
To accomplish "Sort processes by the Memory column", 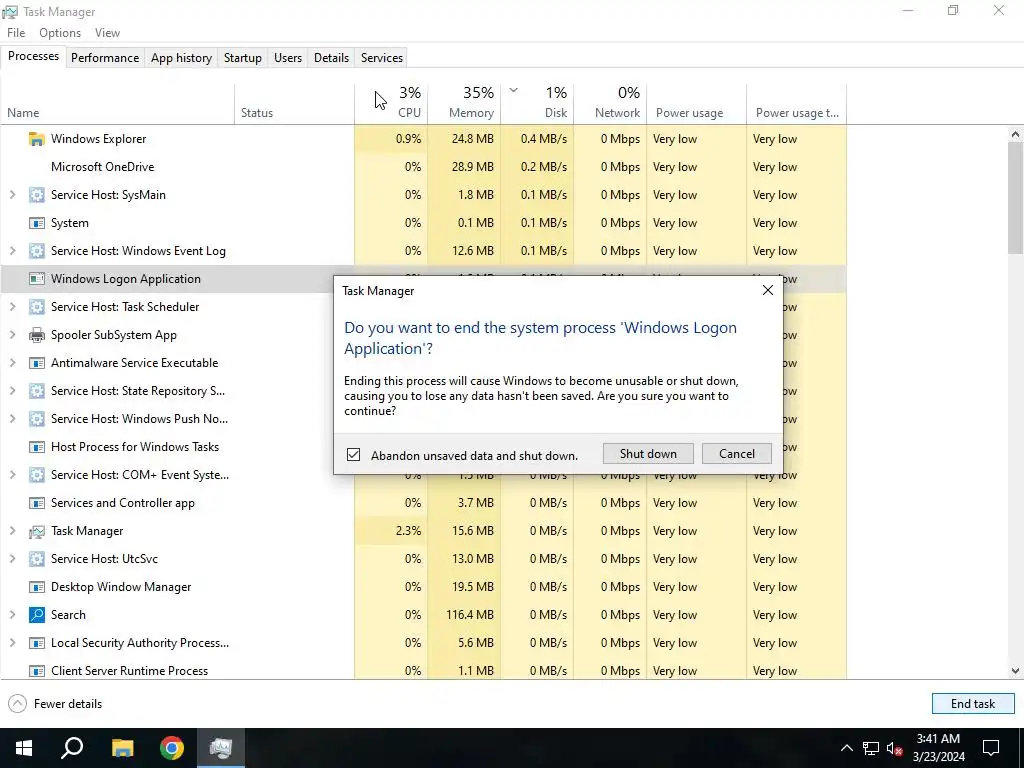I will (464, 103).
